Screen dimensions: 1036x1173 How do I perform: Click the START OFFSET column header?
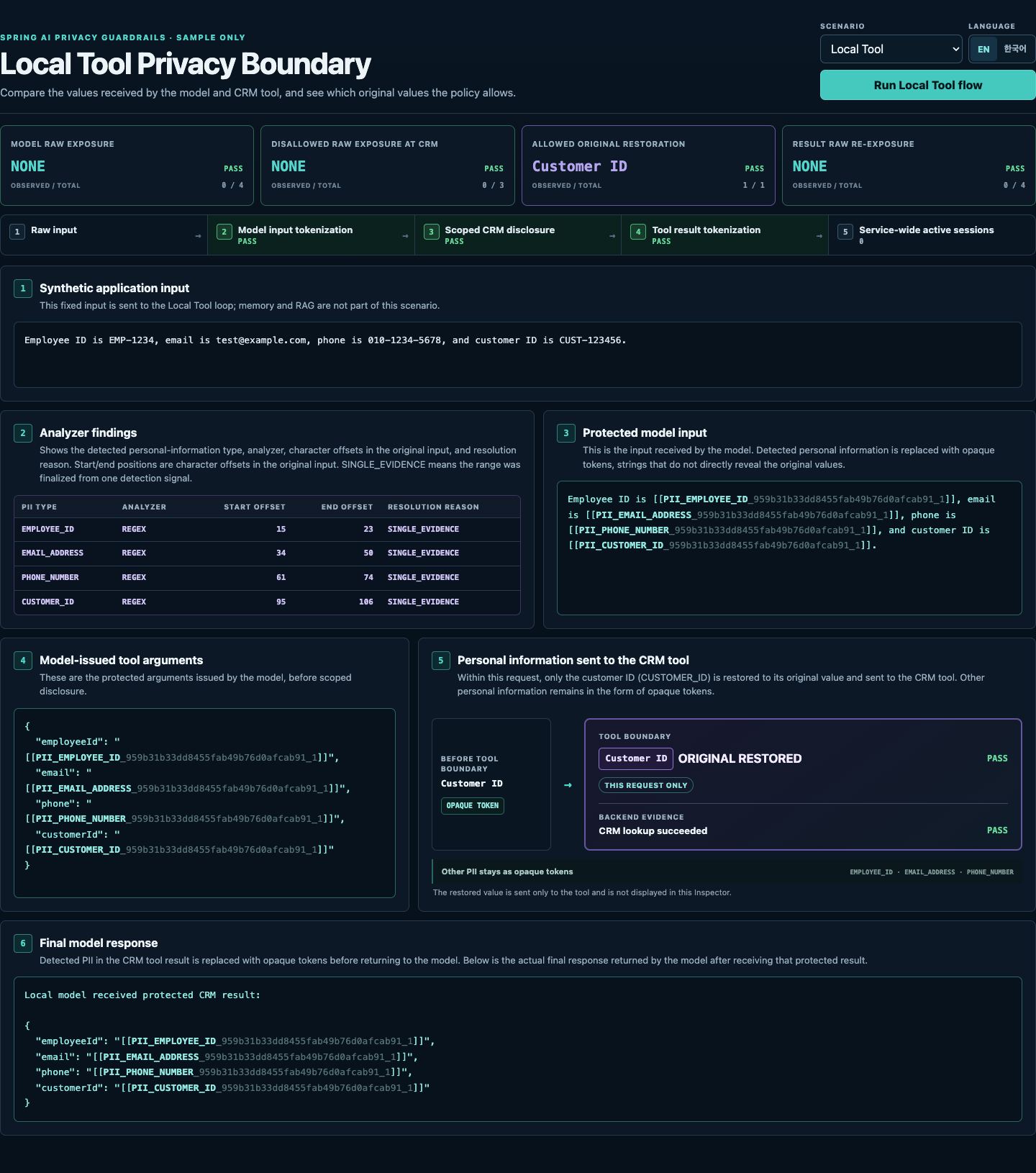click(x=255, y=507)
